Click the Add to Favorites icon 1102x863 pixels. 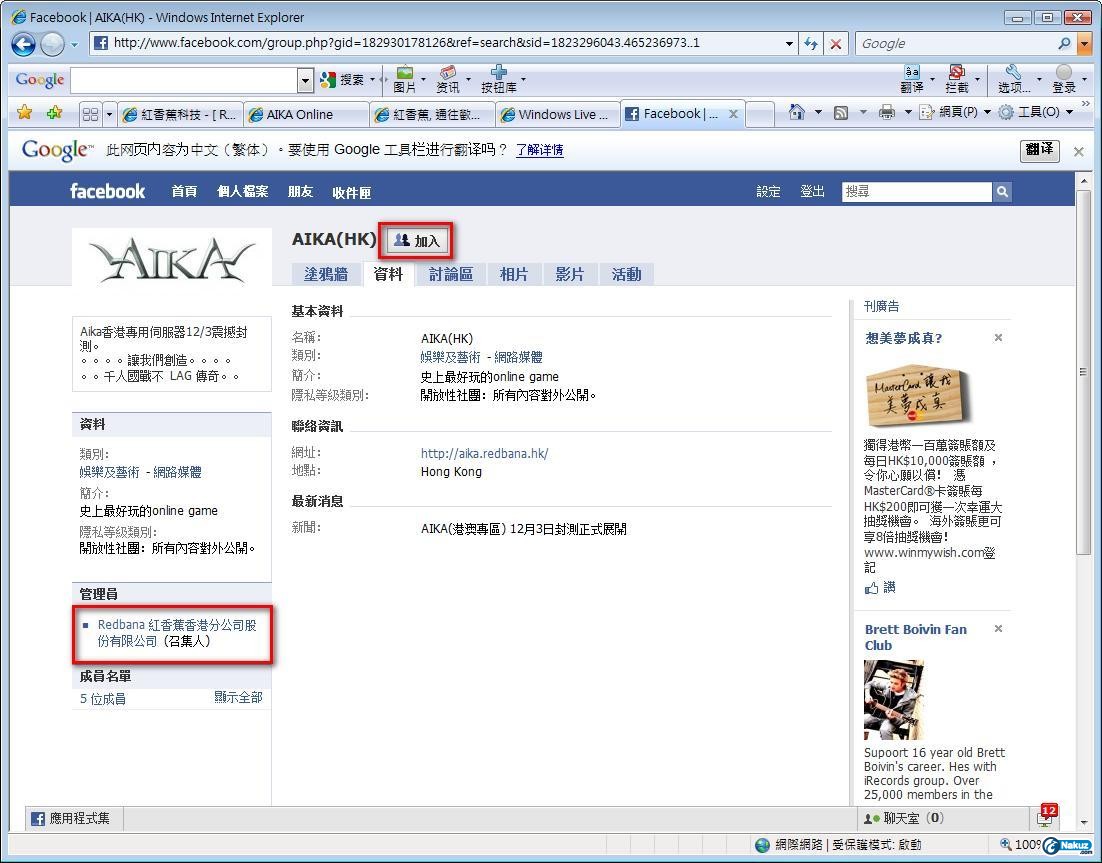(x=54, y=113)
